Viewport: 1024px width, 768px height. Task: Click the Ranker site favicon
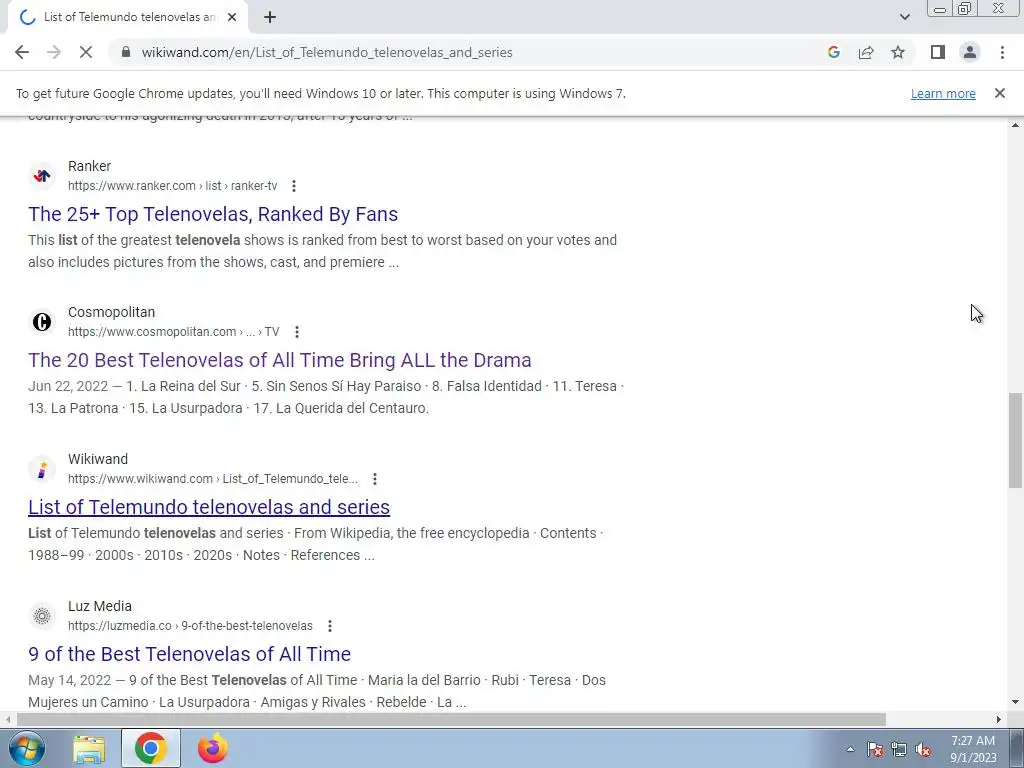(42, 175)
